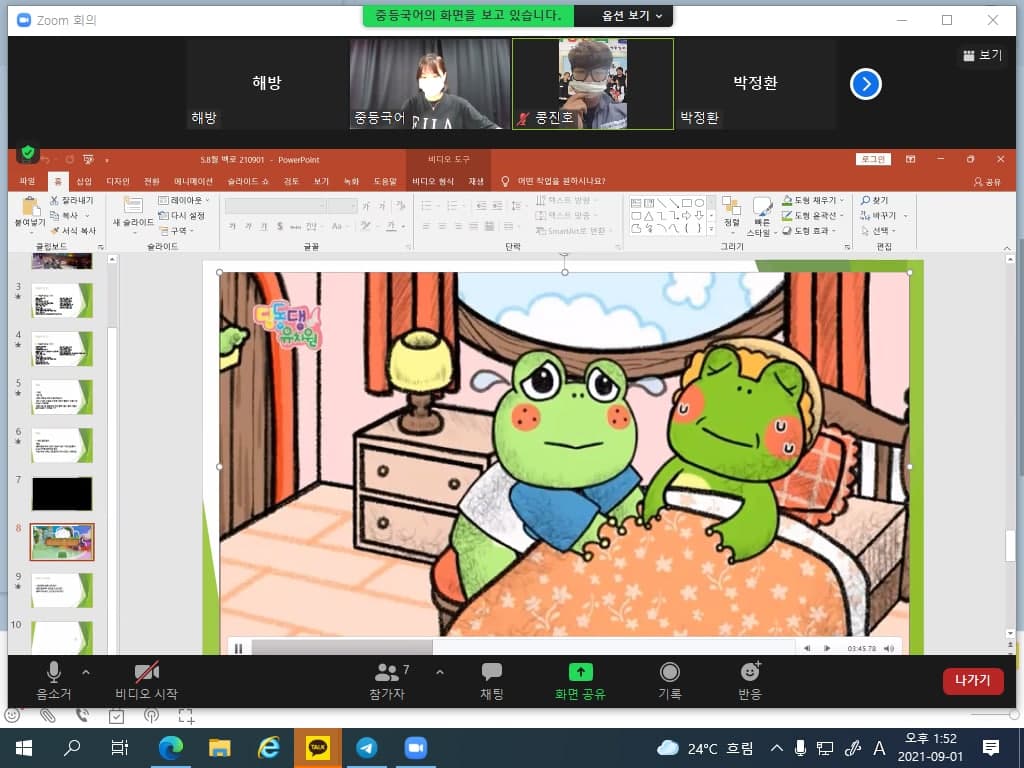Start recording with 기록 button

coord(670,680)
